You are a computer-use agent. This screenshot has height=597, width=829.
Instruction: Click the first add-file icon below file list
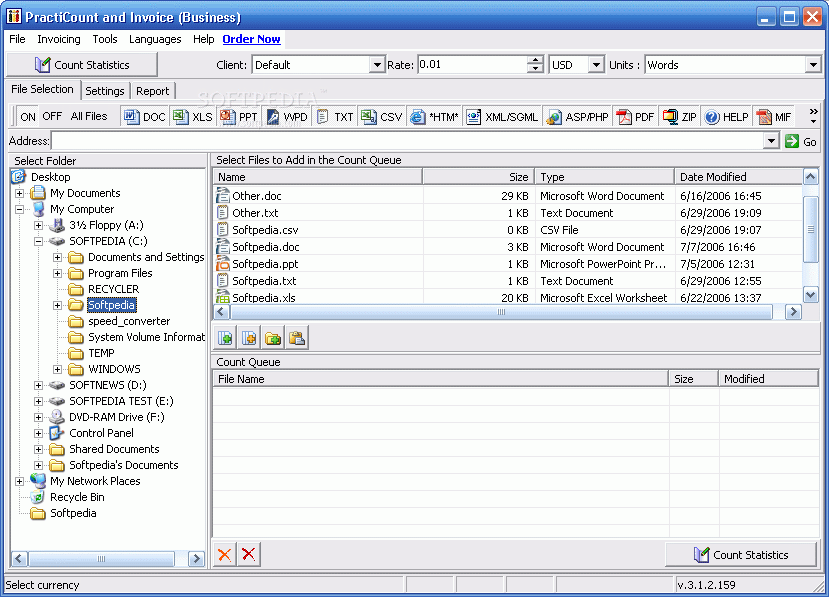tap(225, 338)
